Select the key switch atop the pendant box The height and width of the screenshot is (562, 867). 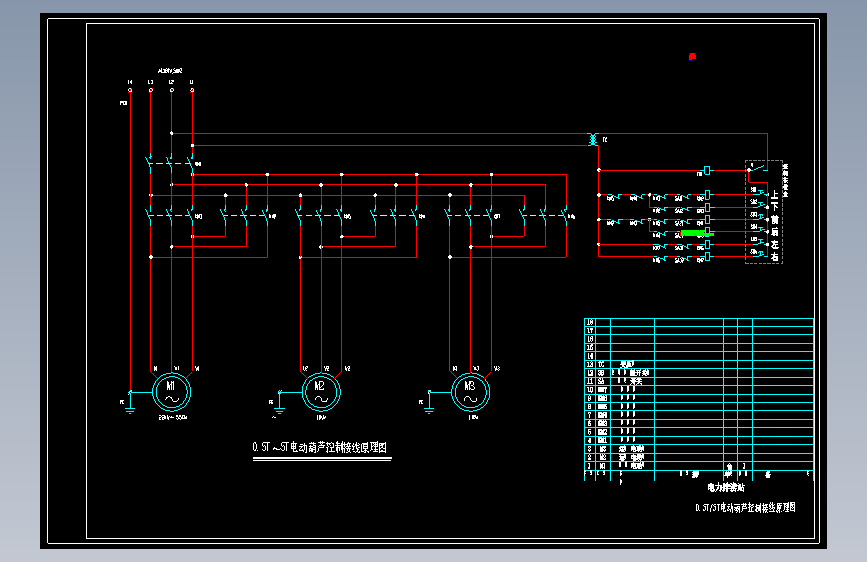(758, 167)
